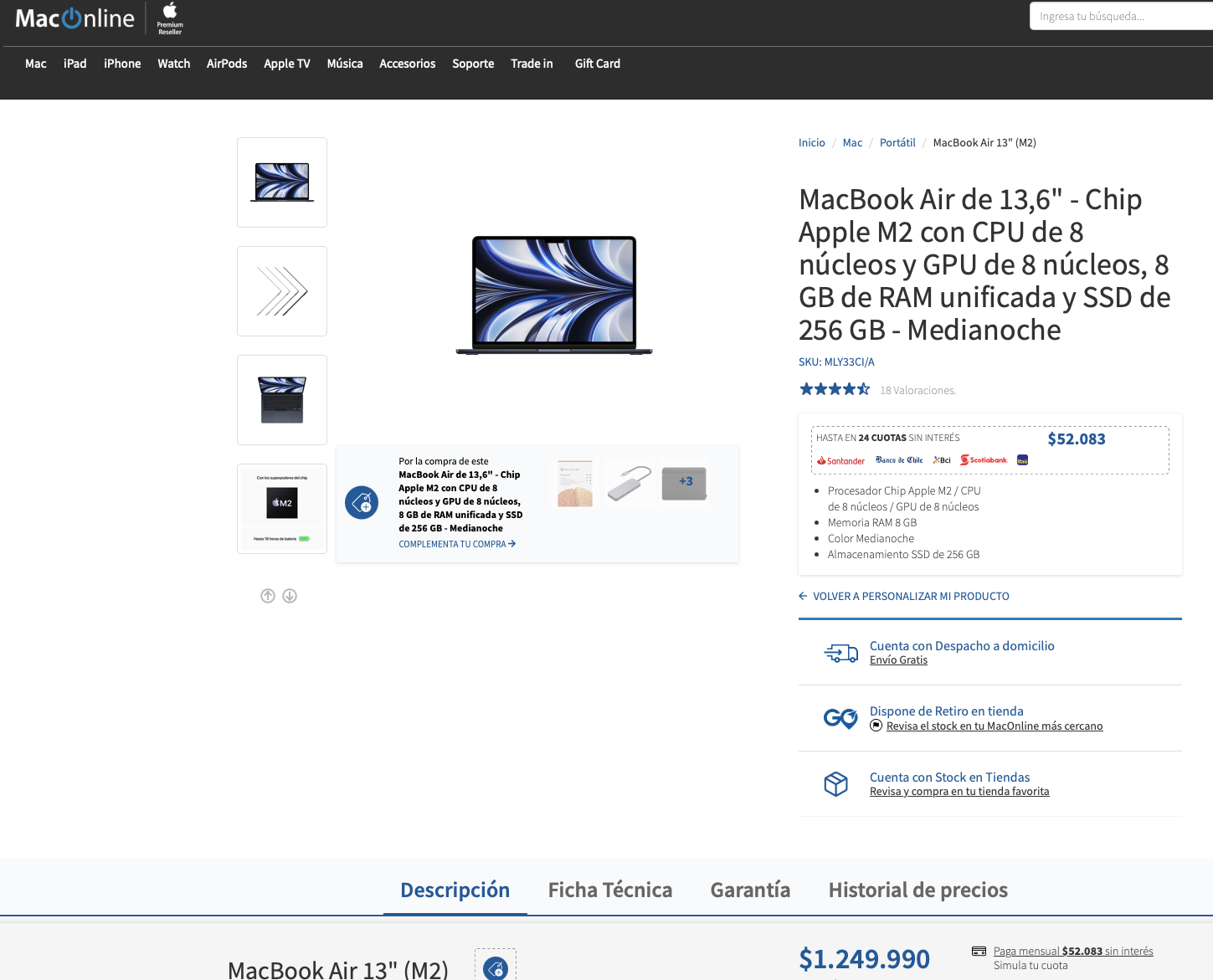Viewport: 1213px width, 980px height.
Task: Click the first accessory thumbnail in bundle
Action: point(575,484)
